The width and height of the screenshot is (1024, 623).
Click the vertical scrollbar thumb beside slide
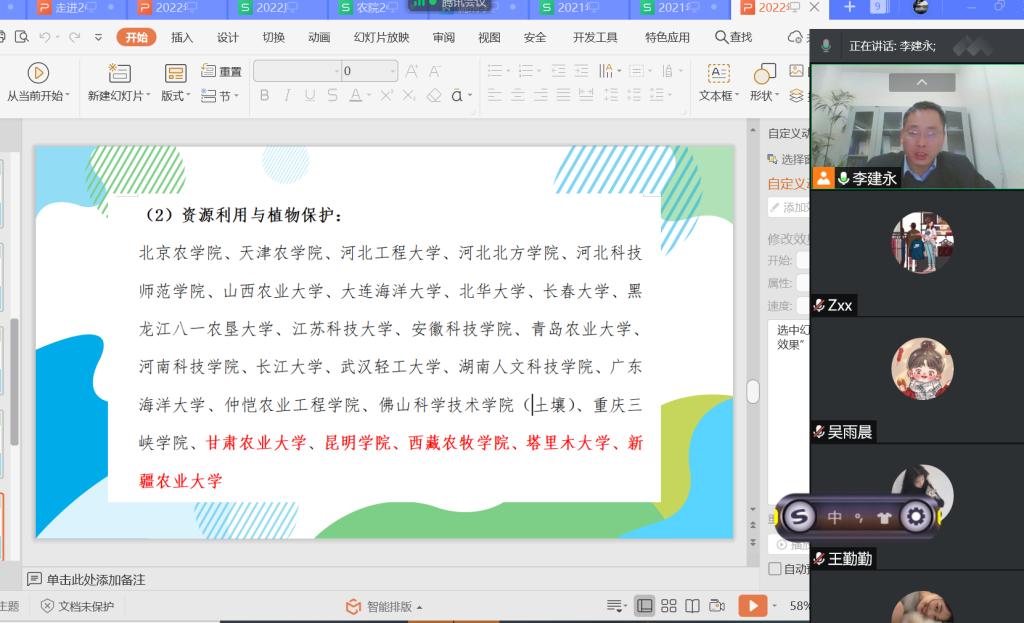coord(752,392)
